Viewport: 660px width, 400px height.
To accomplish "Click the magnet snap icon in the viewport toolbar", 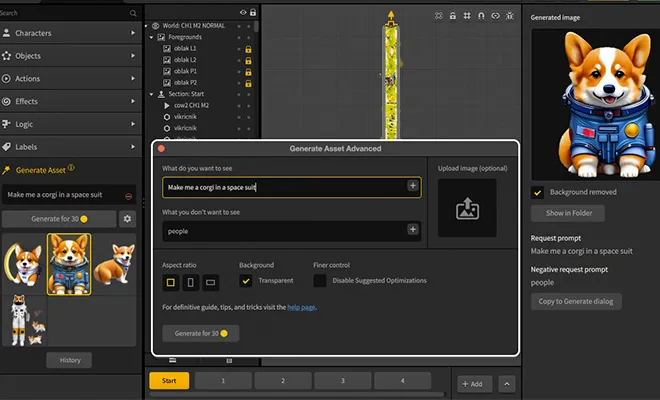I will click(x=481, y=17).
